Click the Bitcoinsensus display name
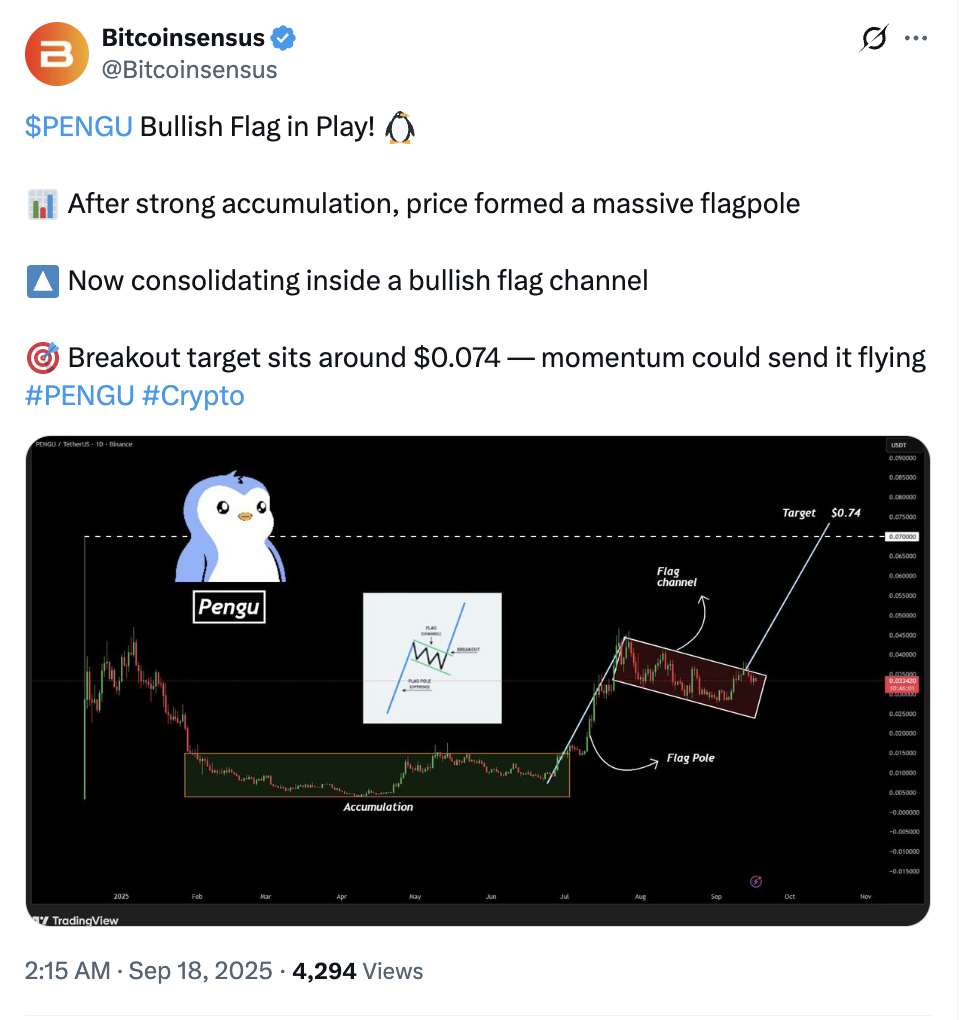Image resolution: width=960 pixels, height=1020 pixels. [x=183, y=38]
